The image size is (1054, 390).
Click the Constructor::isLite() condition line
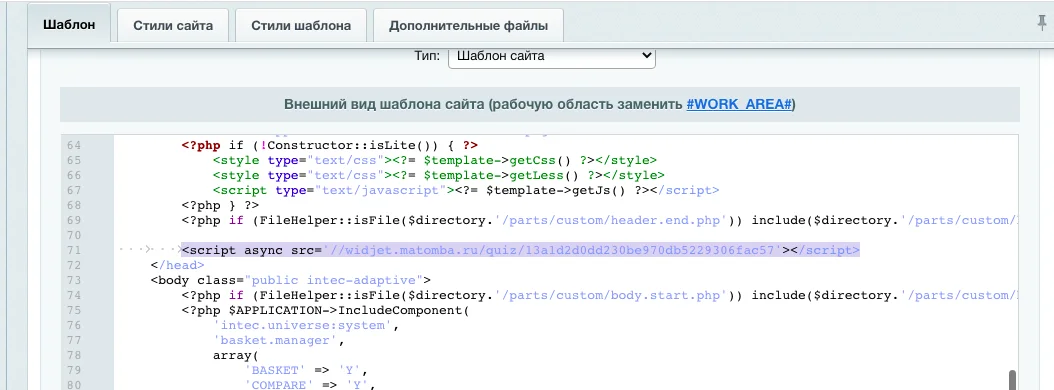click(x=329, y=145)
